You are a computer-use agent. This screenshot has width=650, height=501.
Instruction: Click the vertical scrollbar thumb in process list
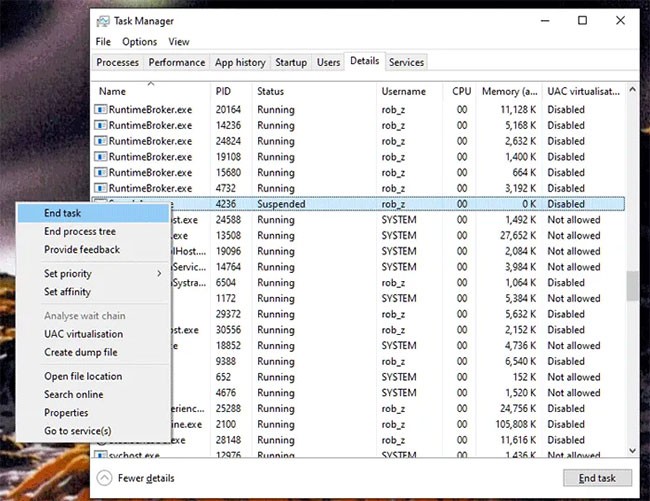(631, 286)
